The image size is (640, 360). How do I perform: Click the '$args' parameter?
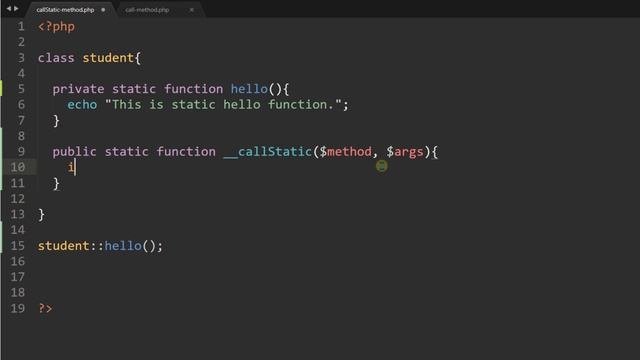click(405, 152)
